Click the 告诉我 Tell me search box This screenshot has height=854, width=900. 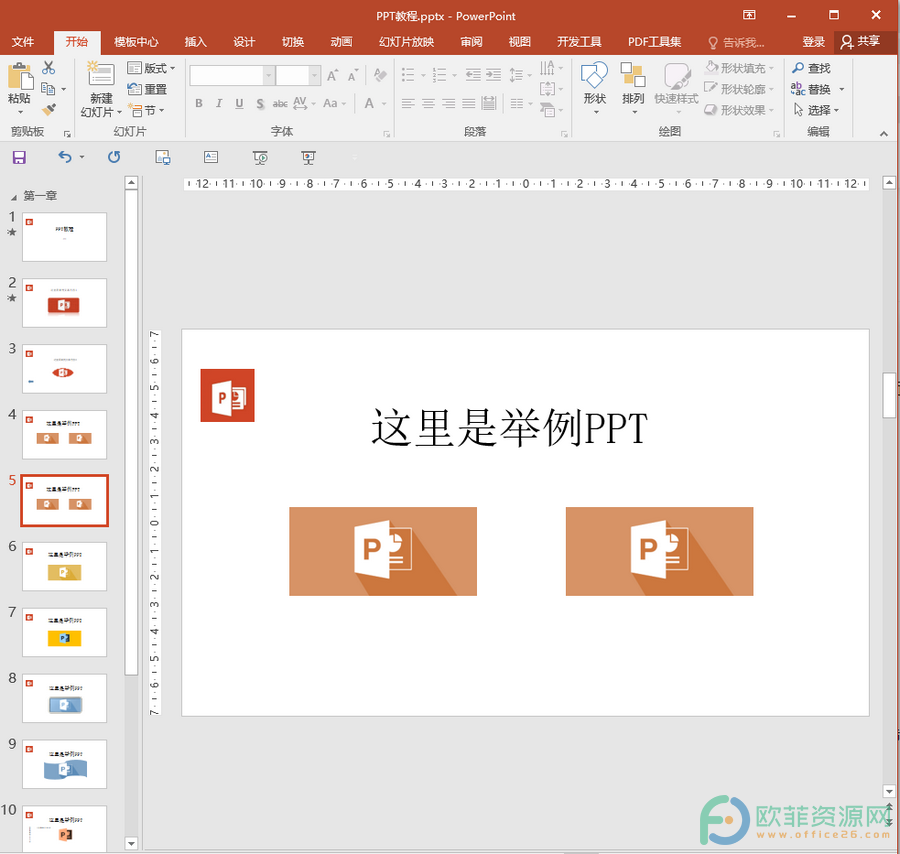(736, 42)
